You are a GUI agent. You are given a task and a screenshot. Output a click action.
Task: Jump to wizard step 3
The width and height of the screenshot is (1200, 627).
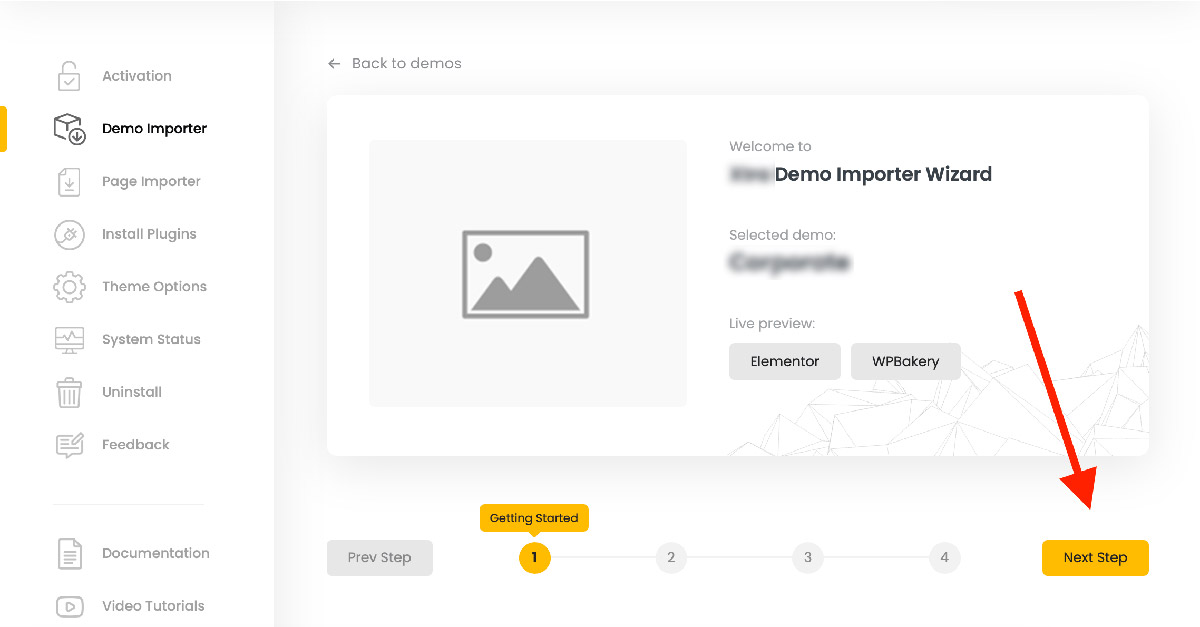point(808,558)
